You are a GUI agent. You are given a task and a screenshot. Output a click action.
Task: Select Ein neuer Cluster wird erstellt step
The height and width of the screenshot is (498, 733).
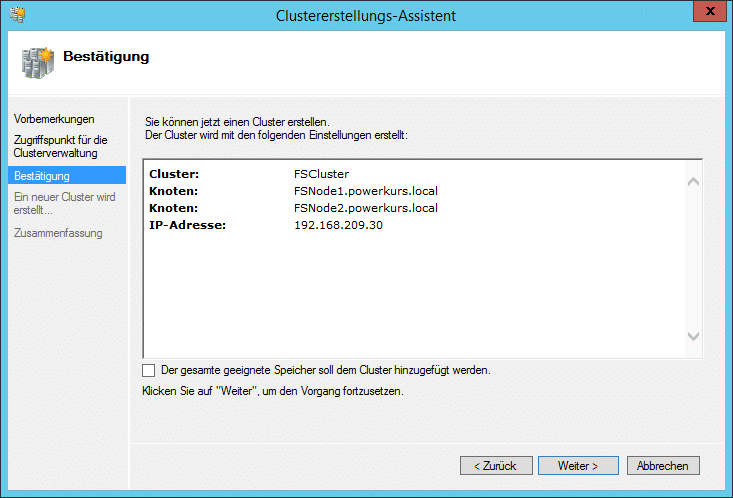click(x=65, y=203)
